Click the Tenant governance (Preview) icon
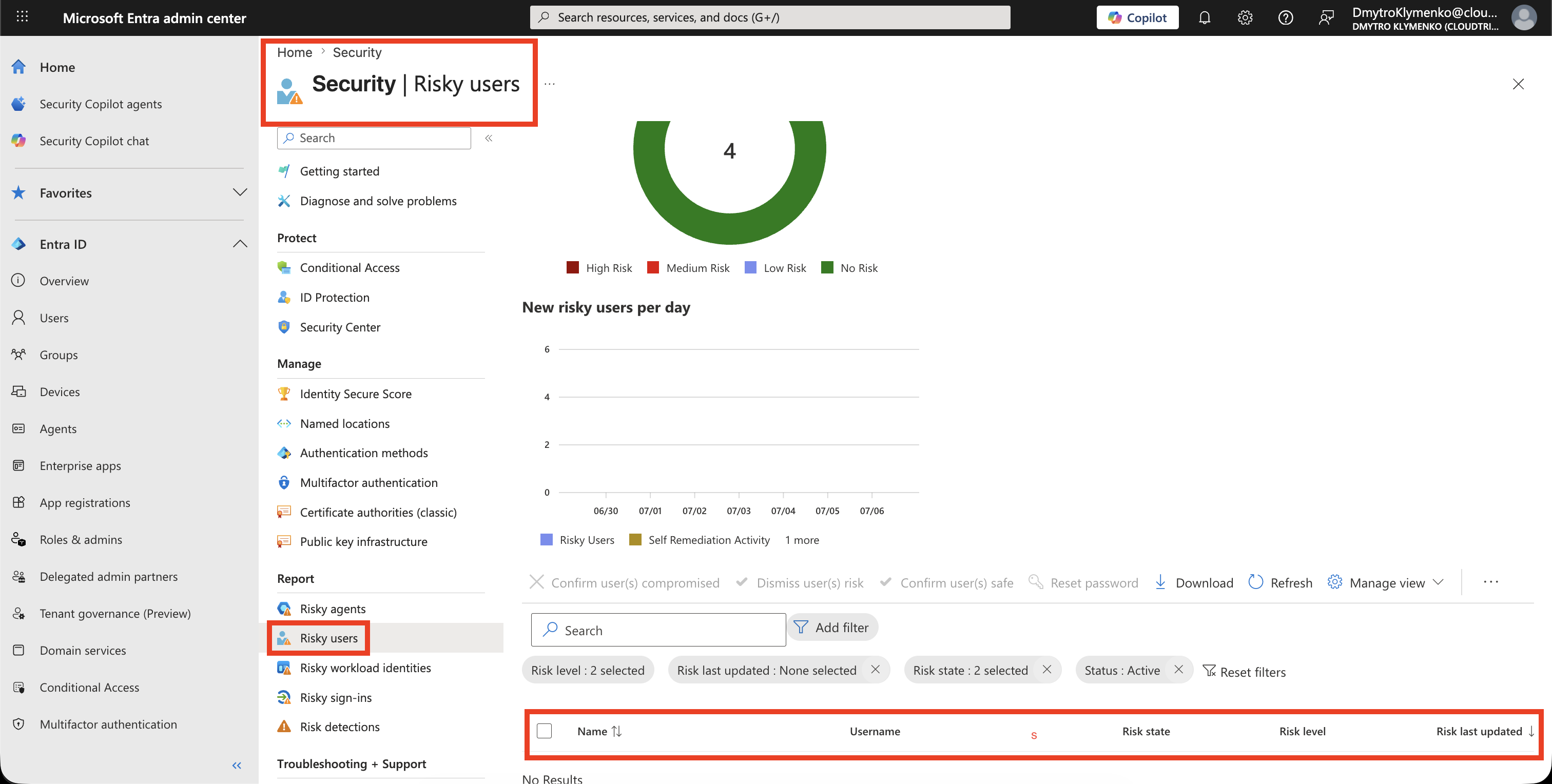Screen dimensions: 1552x784 18,613
